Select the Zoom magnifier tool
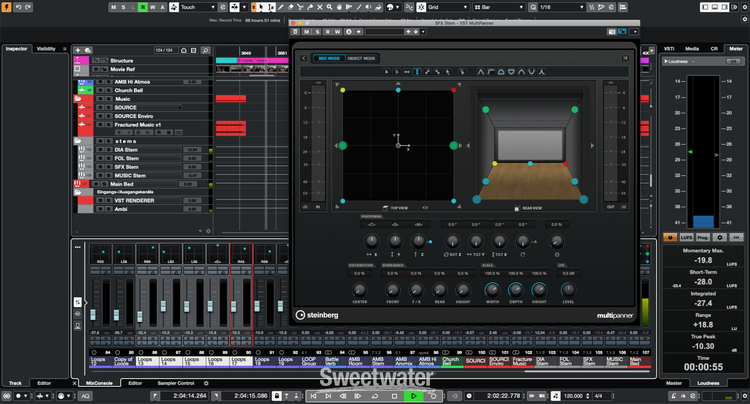The height and width of the screenshot is (404, 750). click(x=330, y=7)
